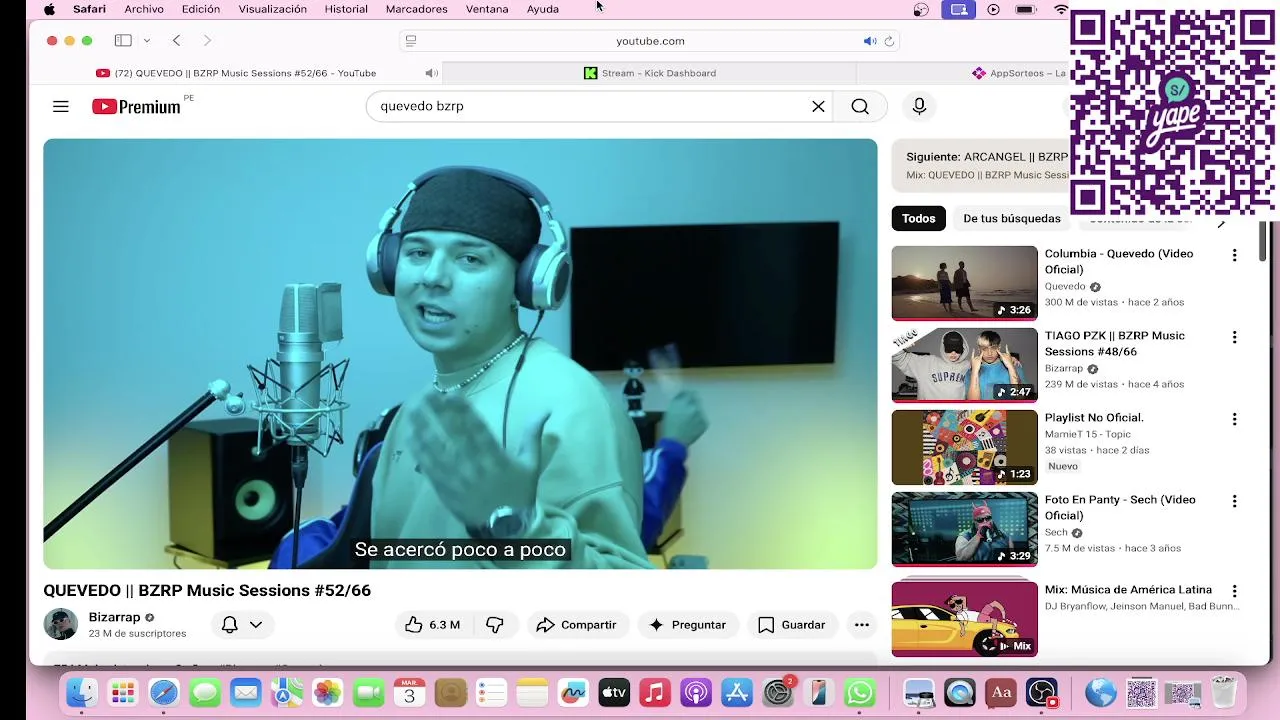The height and width of the screenshot is (720, 1280).
Task: Open the Edición menu
Action: pos(201,9)
